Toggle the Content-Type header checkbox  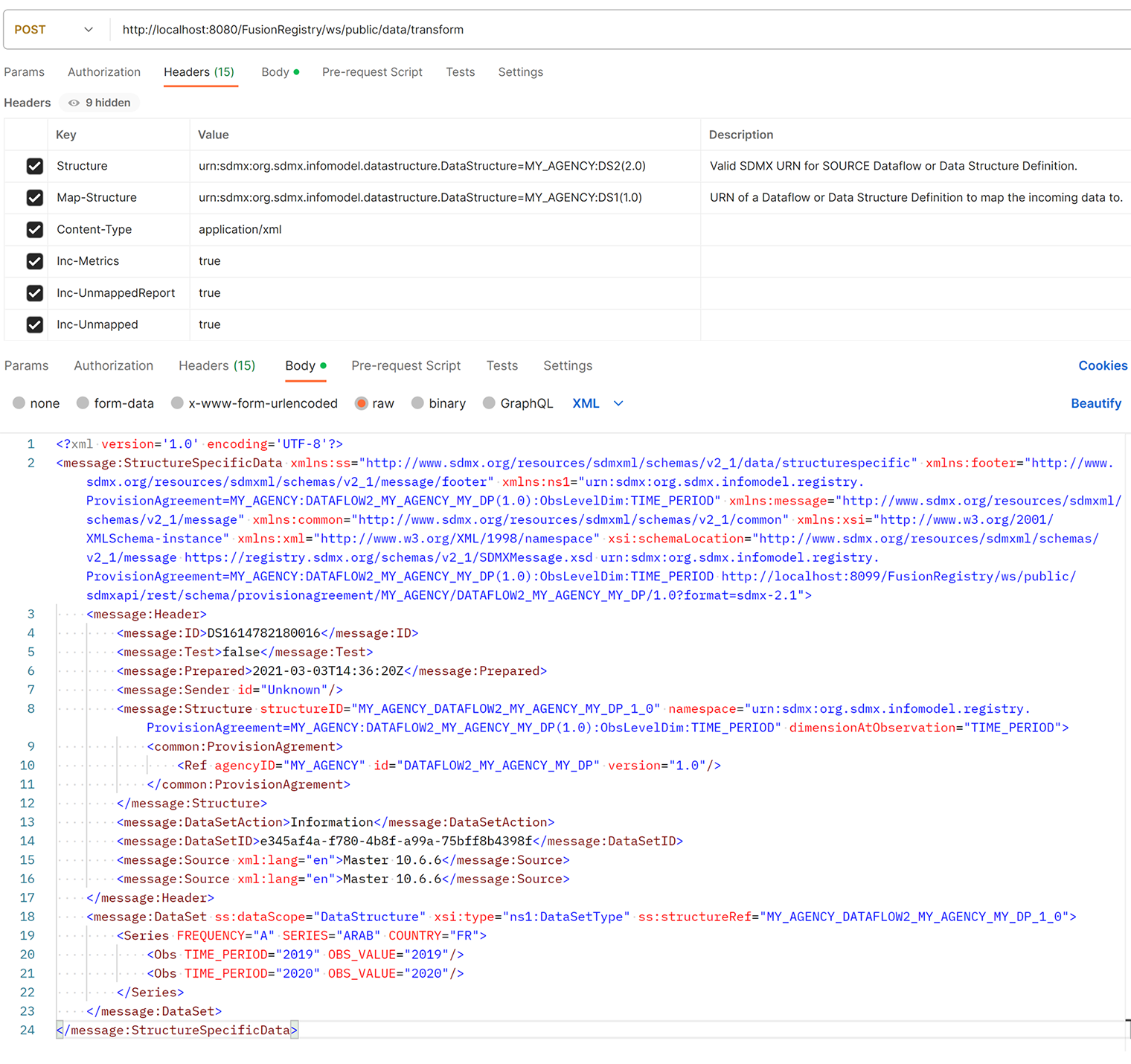34,229
